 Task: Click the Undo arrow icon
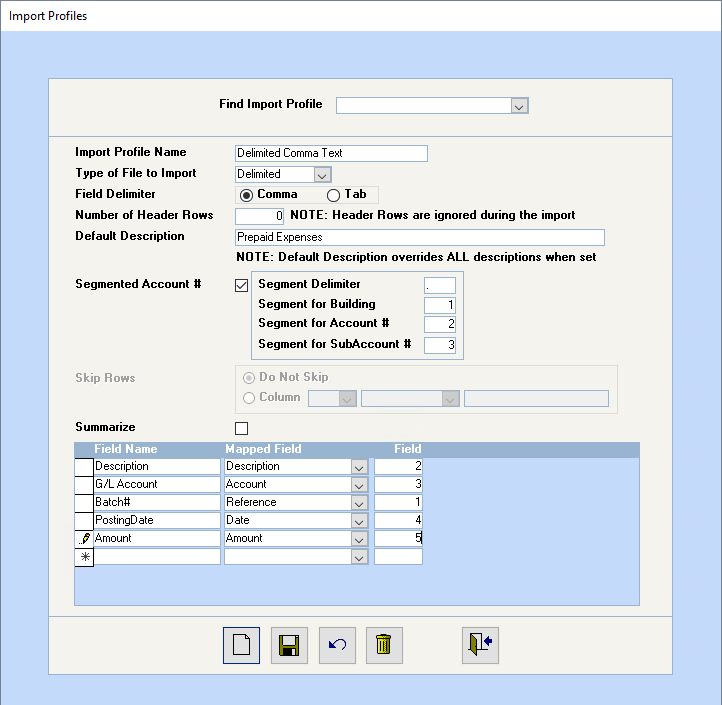point(337,645)
